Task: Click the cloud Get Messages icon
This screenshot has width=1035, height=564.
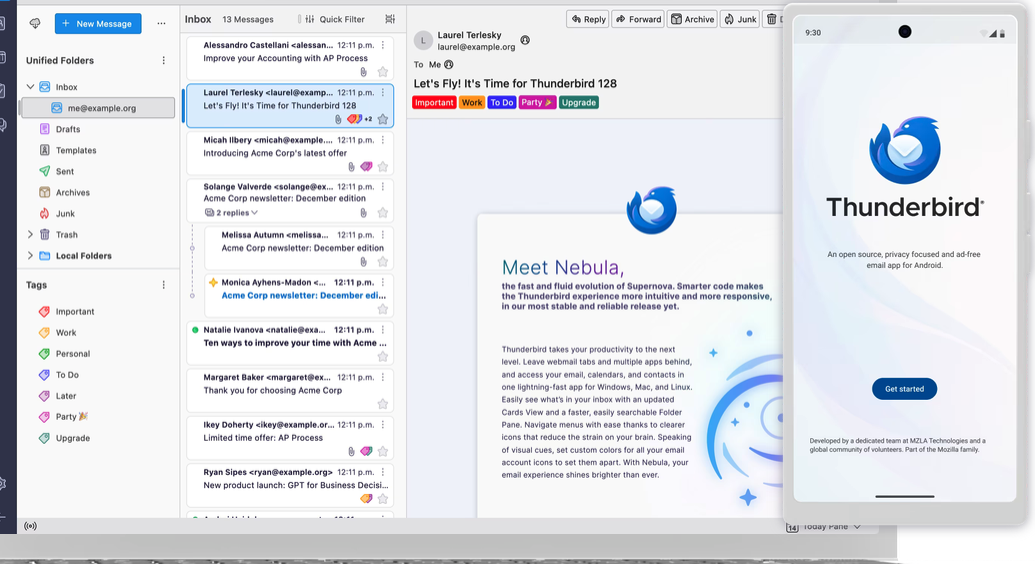Action: pyautogui.click(x=36, y=23)
